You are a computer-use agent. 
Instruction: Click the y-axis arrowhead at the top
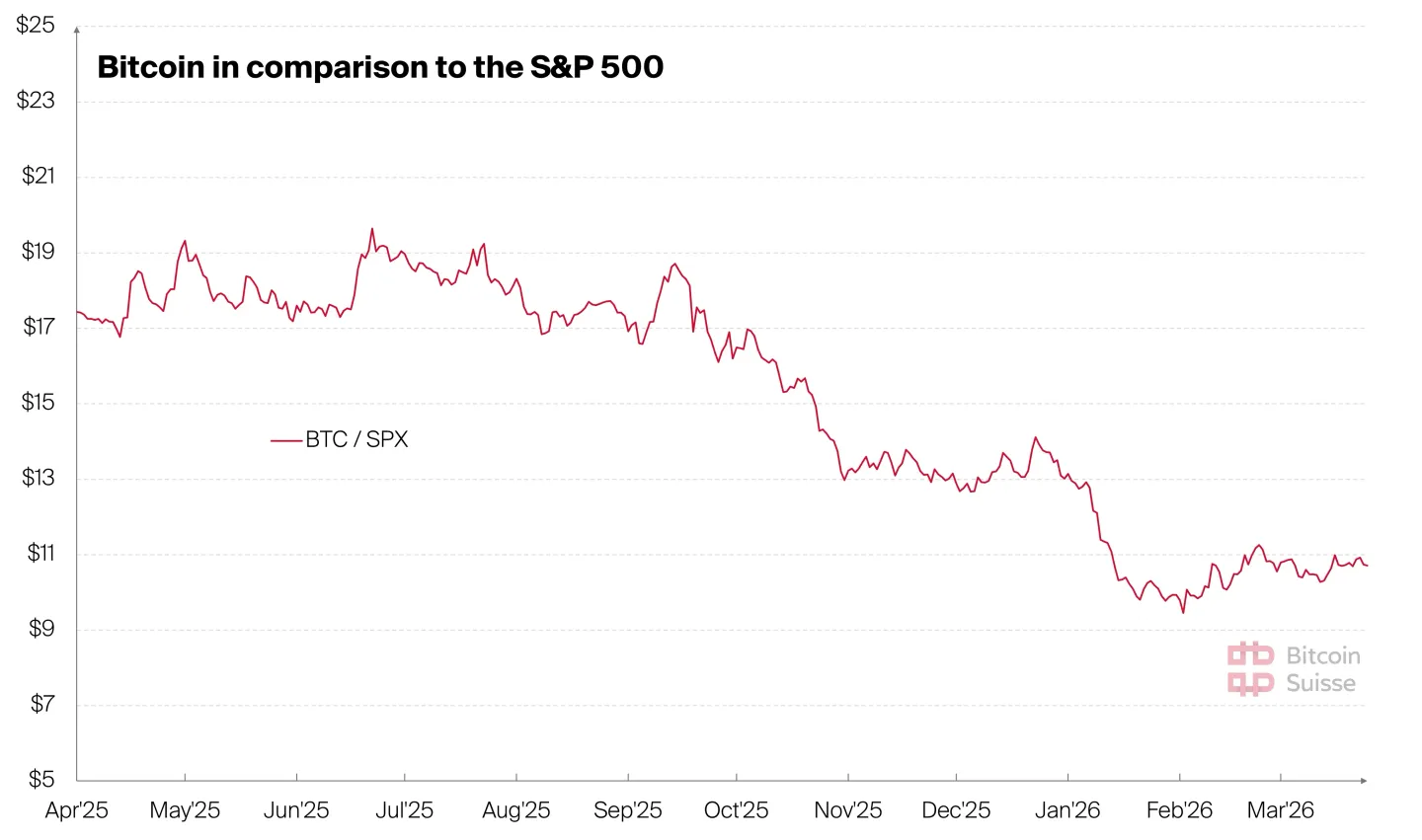tap(77, 31)
